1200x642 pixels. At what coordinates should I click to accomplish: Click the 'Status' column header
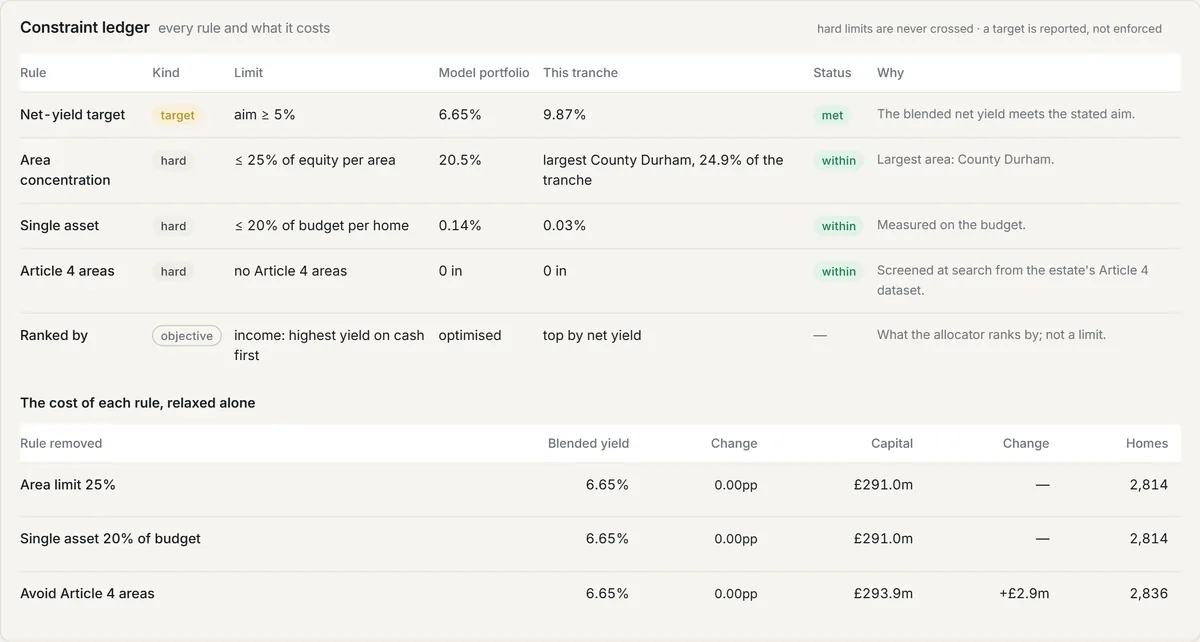[832, 73]
